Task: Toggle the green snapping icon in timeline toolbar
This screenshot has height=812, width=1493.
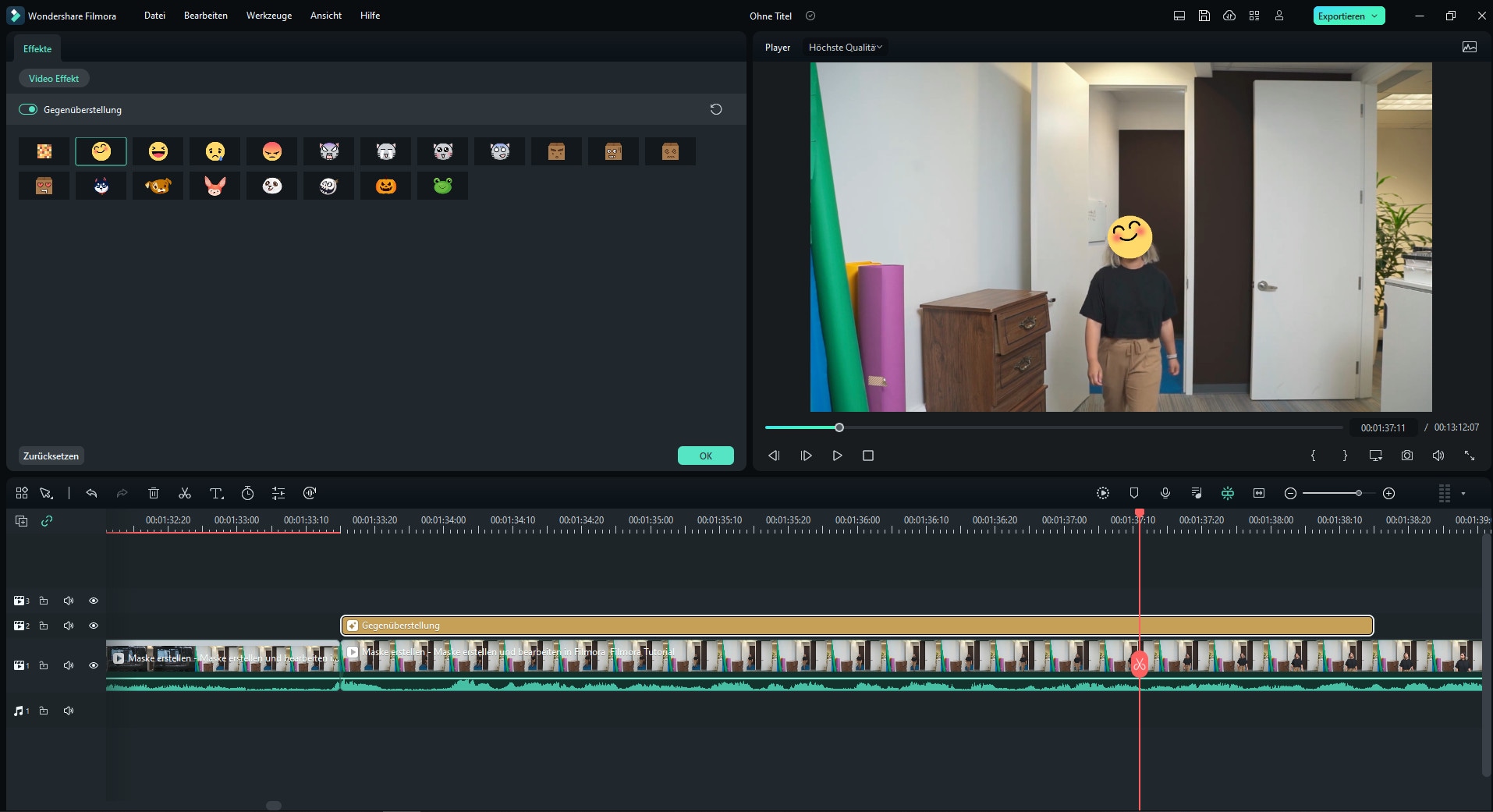Action: tap(1228, 493)
